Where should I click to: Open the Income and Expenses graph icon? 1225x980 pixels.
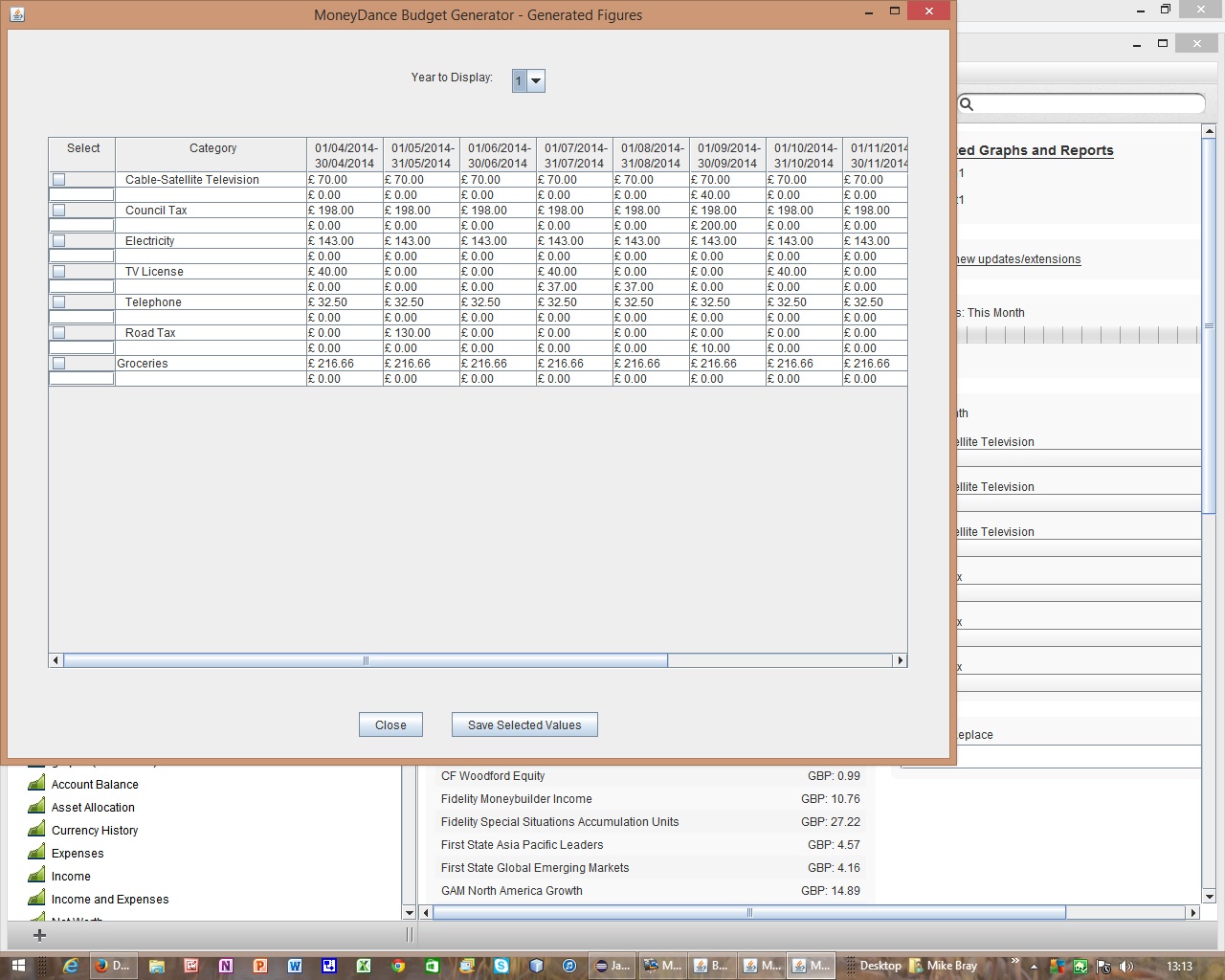(37, 898)
